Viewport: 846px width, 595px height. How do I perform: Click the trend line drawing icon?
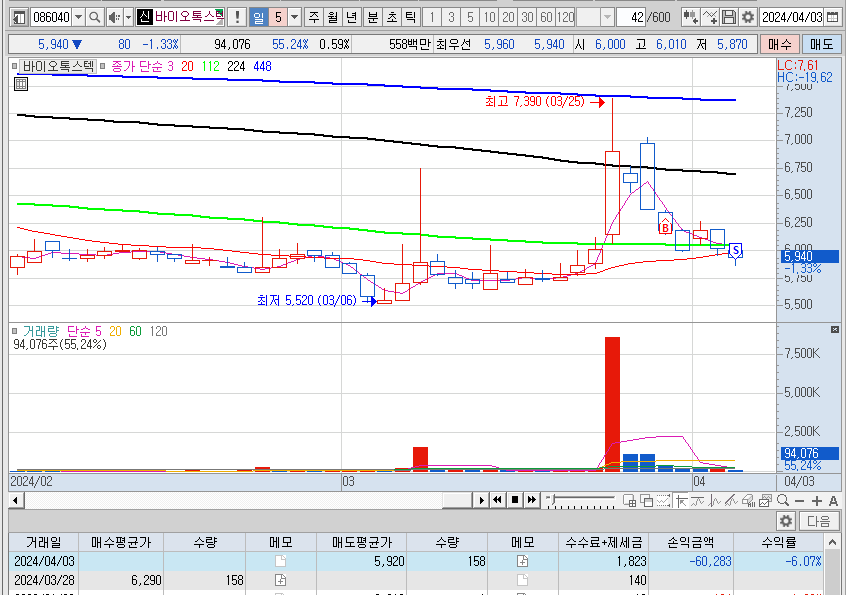point(697,501)
